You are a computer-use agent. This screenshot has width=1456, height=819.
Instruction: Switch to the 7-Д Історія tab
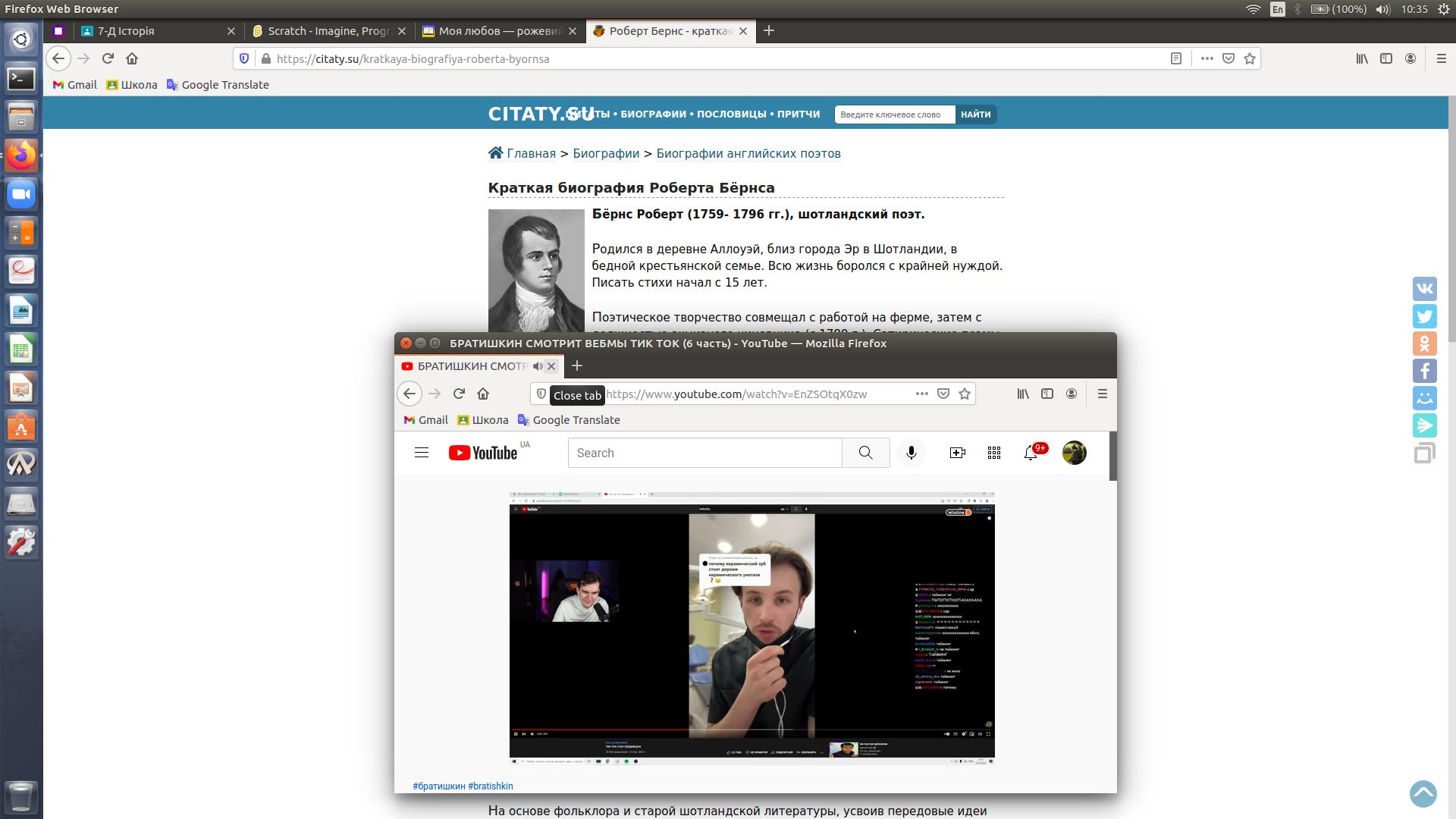[152, 31]
